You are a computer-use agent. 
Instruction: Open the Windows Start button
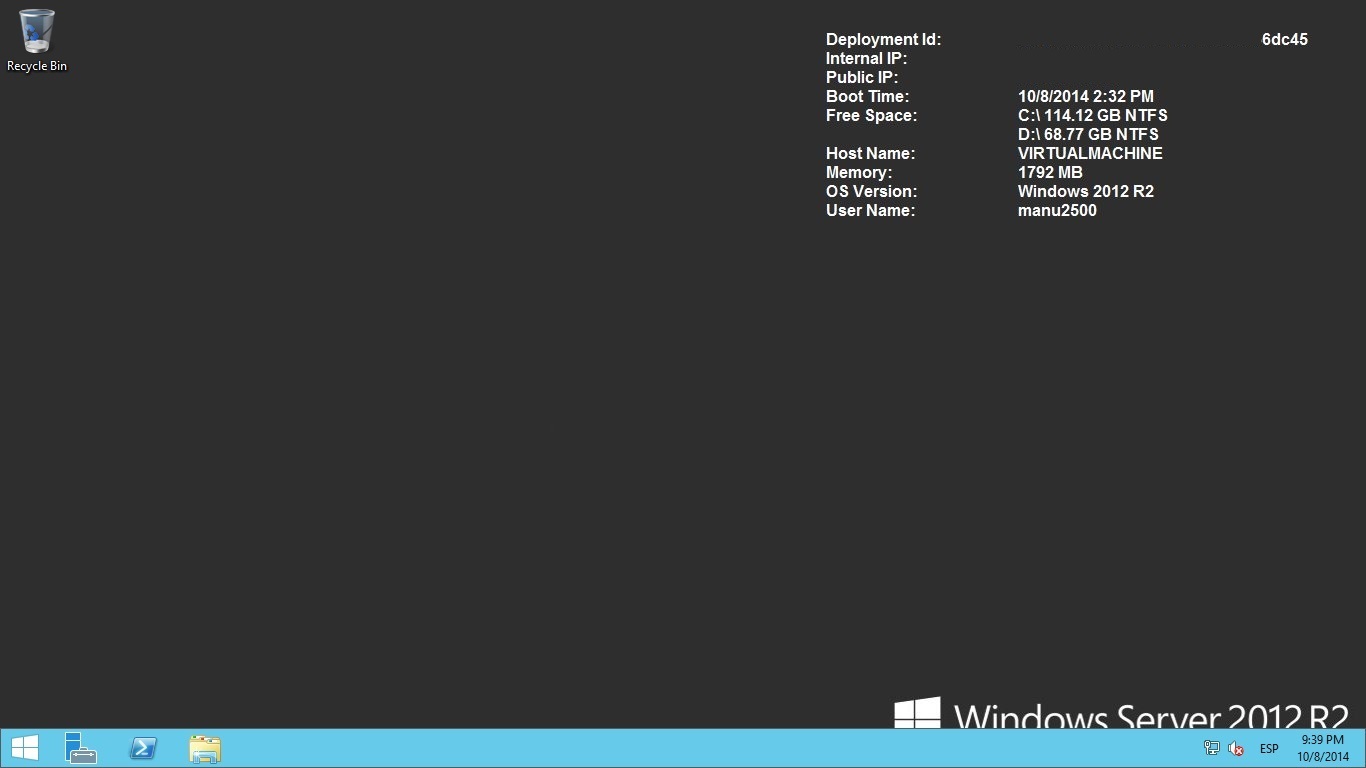coord(24,748)
